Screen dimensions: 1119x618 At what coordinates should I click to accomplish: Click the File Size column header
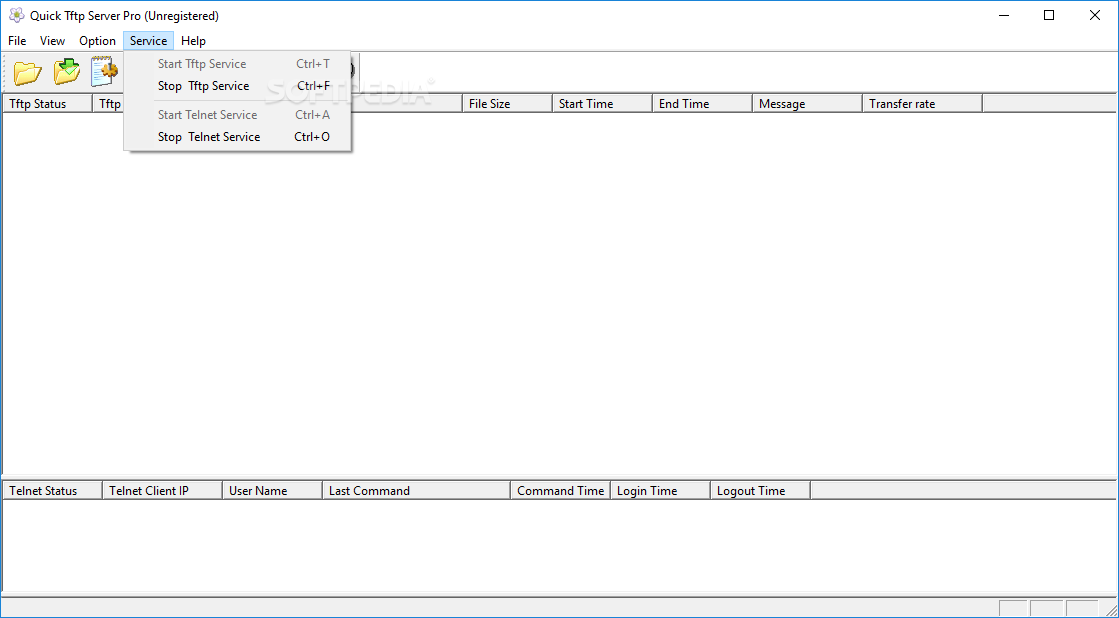(x=507, y=103)
